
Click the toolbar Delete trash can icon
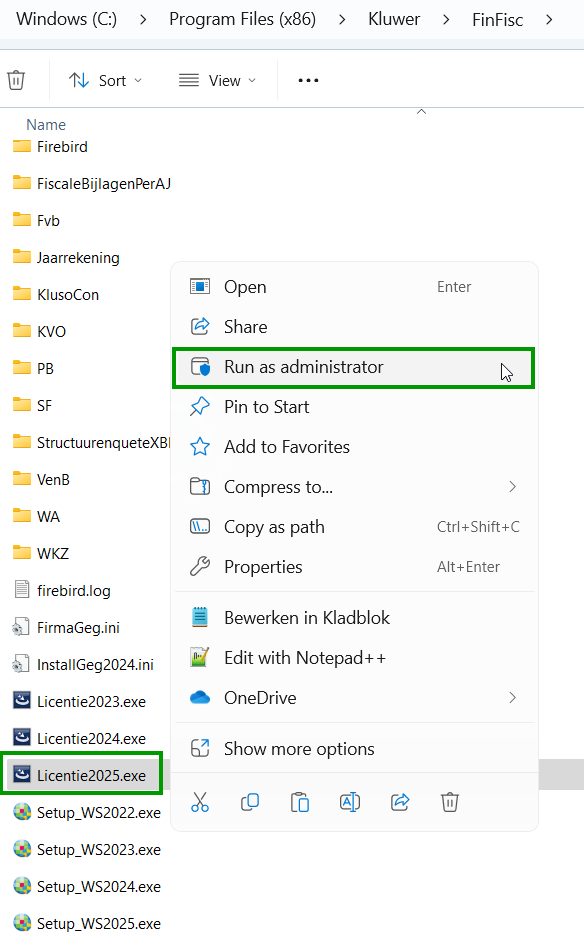16,80
